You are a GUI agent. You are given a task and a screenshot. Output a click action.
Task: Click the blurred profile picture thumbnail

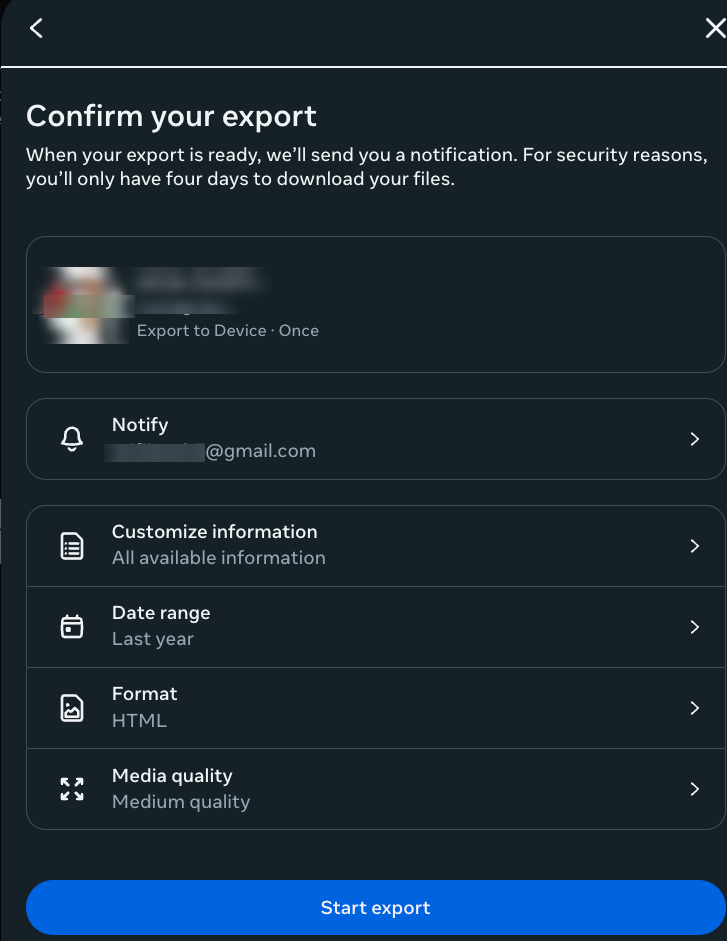click(84, 303)
